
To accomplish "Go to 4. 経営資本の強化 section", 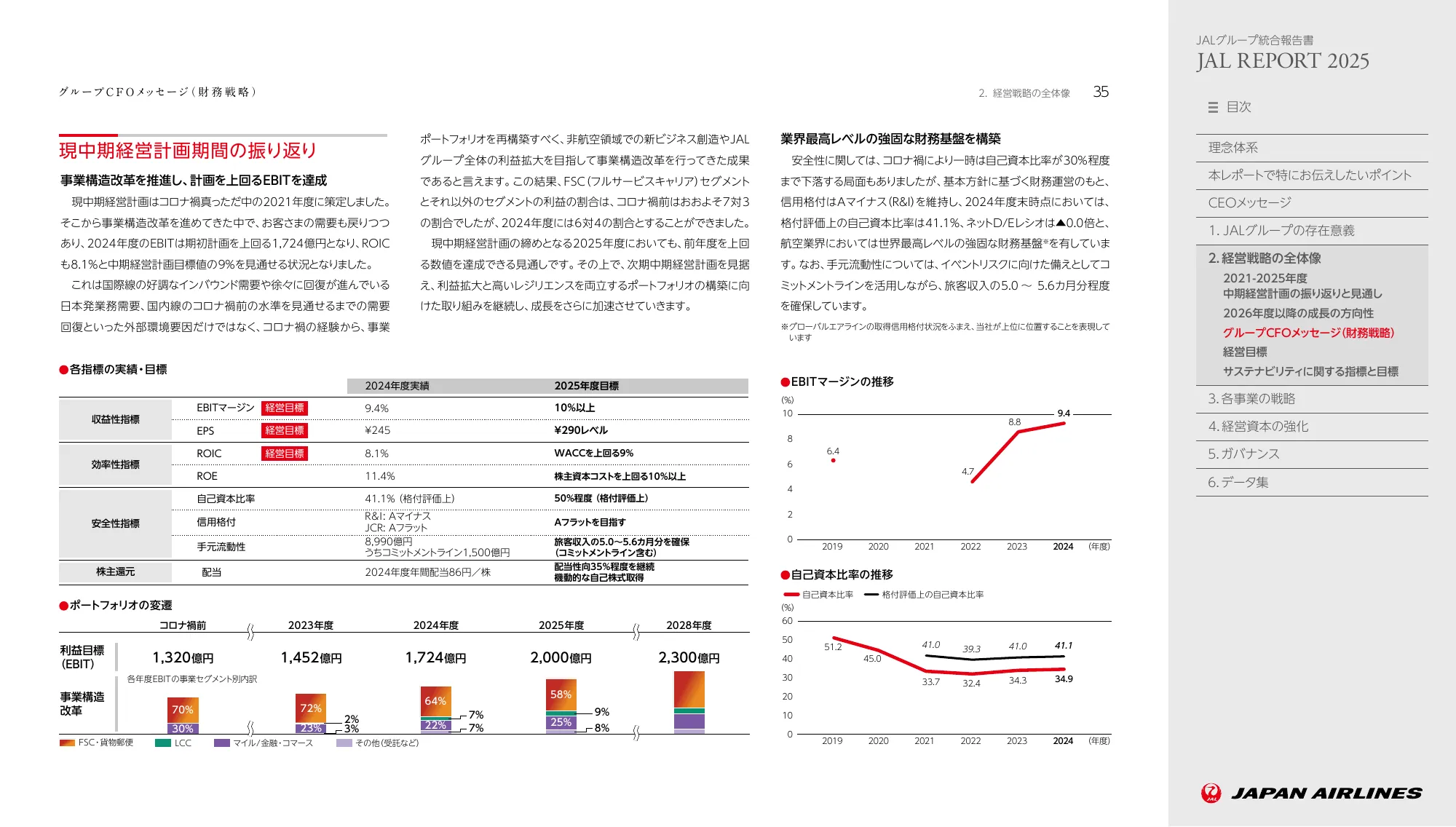I will 1258,427.
